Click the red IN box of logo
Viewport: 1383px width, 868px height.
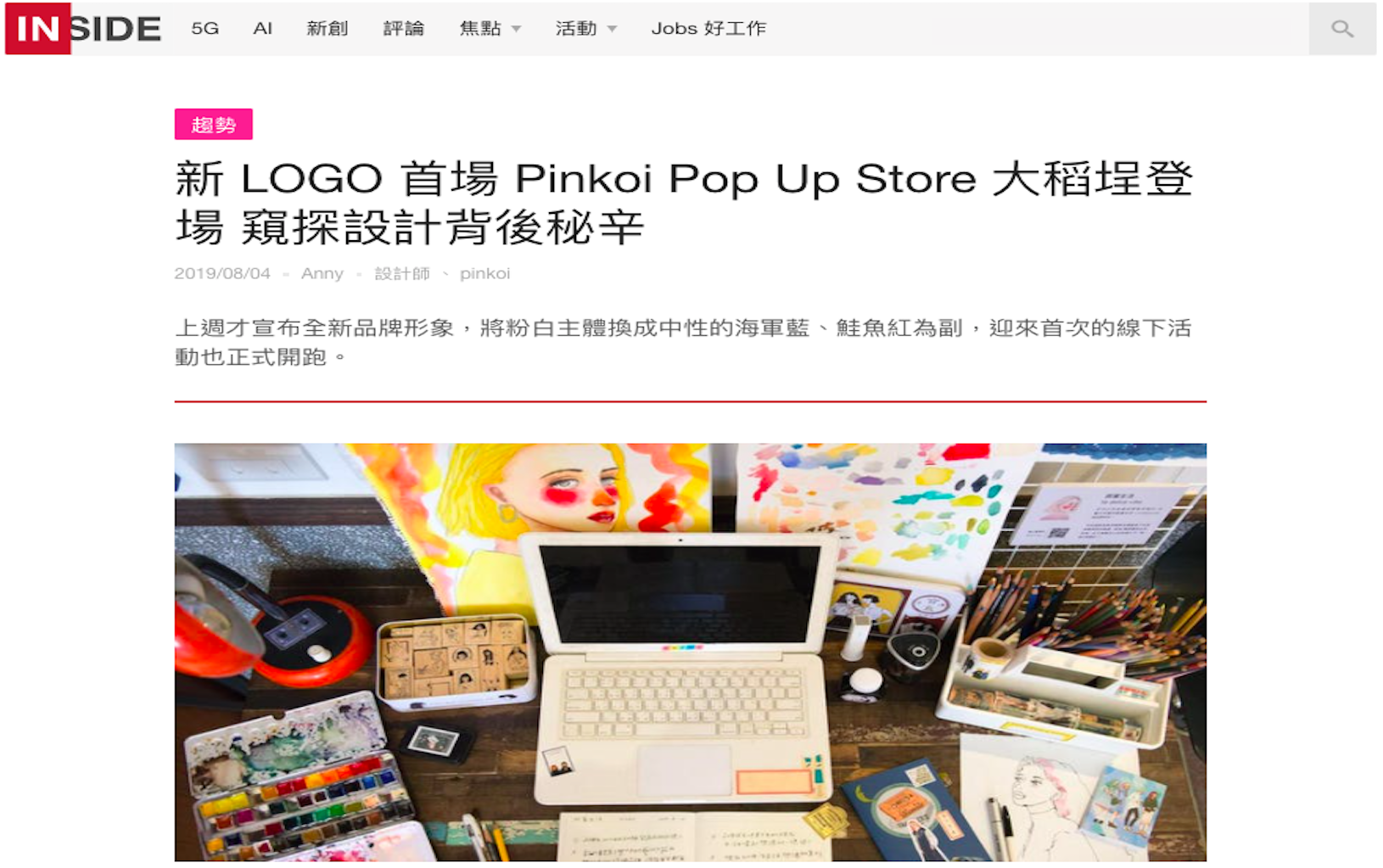tap(38, 29)
